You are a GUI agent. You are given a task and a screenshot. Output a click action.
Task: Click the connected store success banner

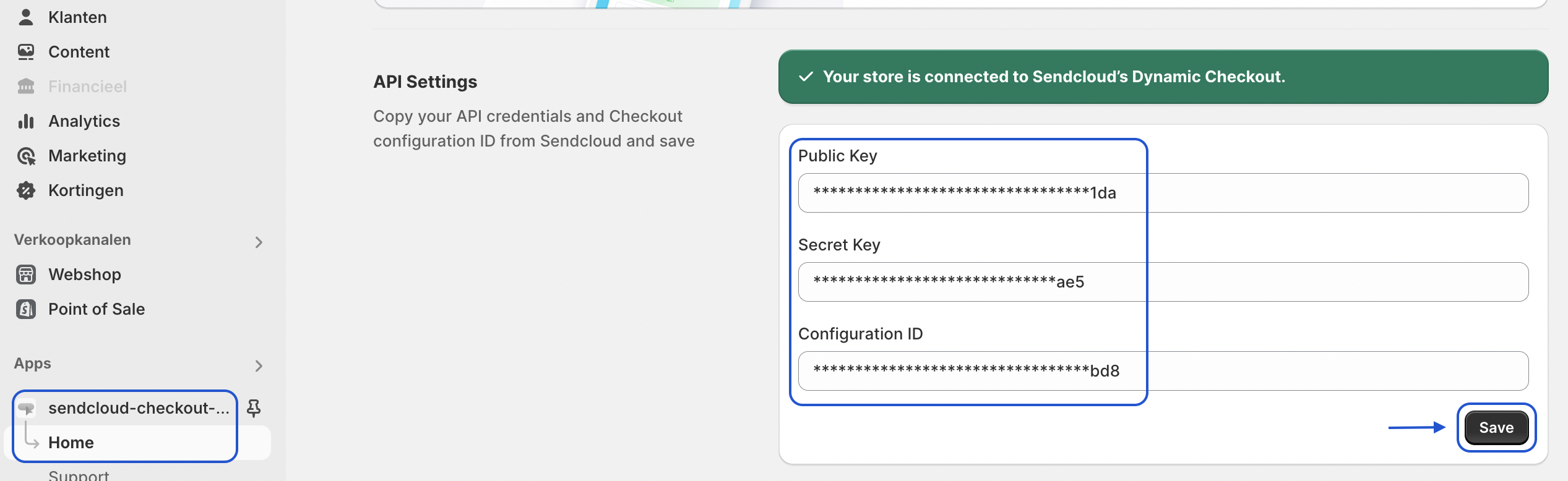coord(1163,77)
